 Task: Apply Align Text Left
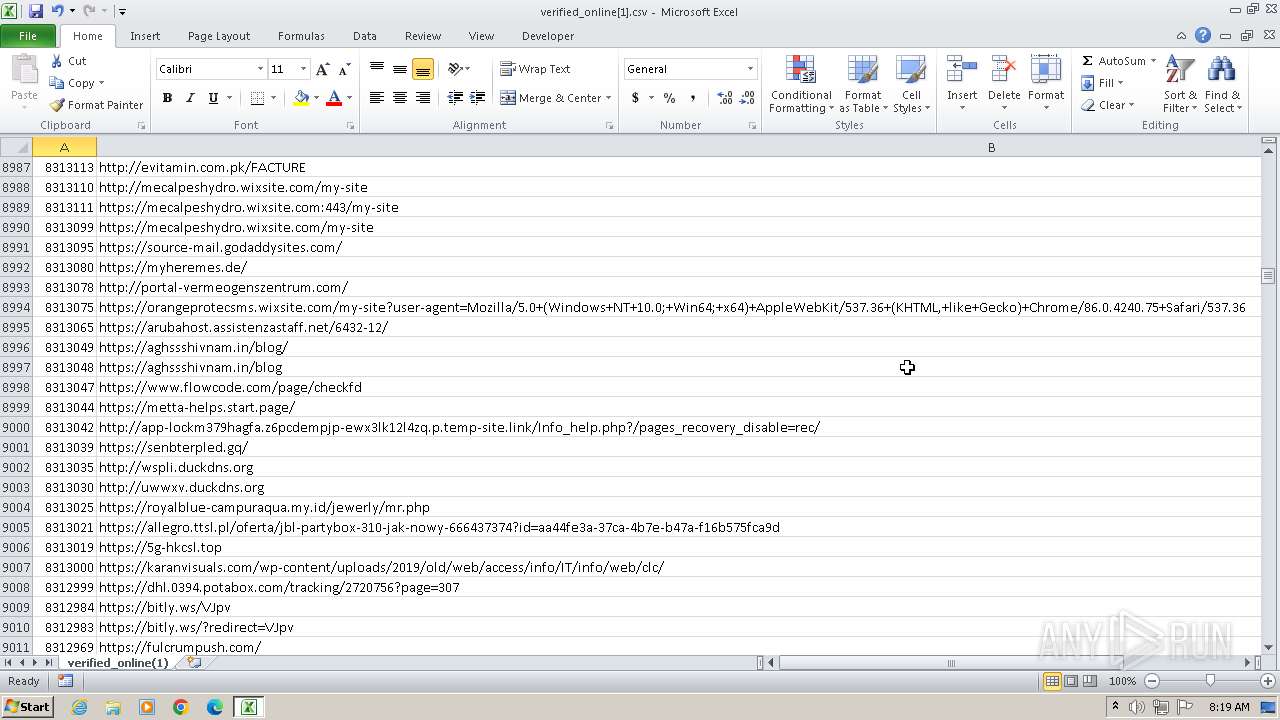pyautogui.click(x=377, y=98)
